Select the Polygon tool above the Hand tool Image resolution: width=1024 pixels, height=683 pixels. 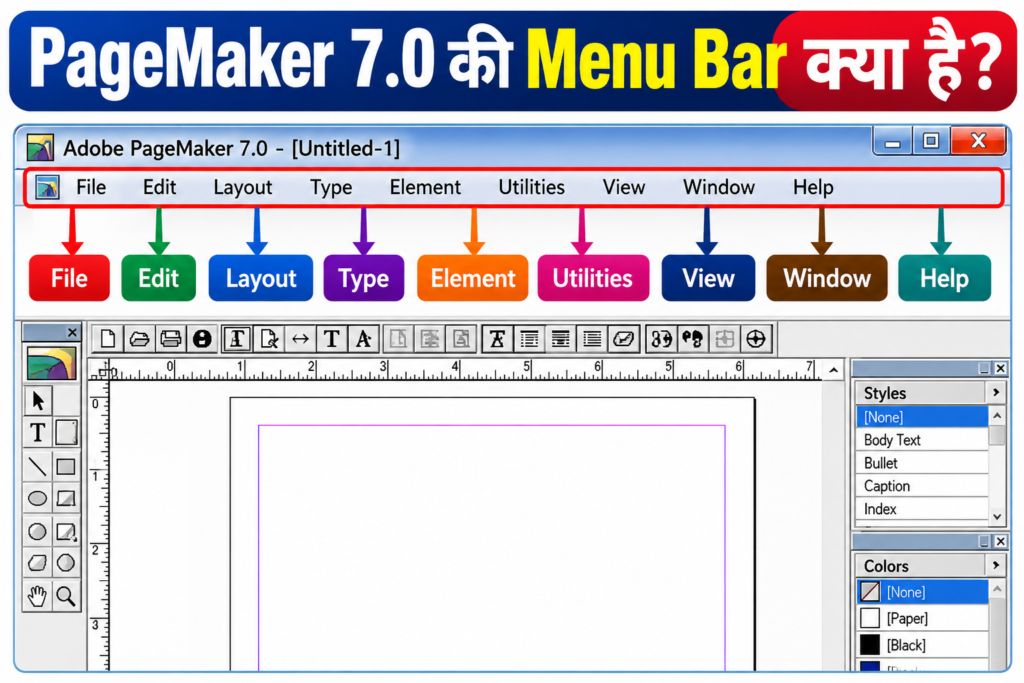[37, 563]
